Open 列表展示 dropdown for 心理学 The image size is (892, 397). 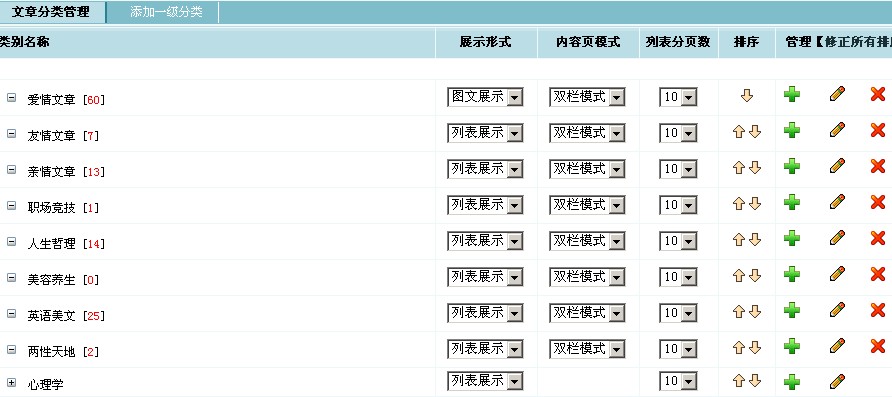coord(485,381)
